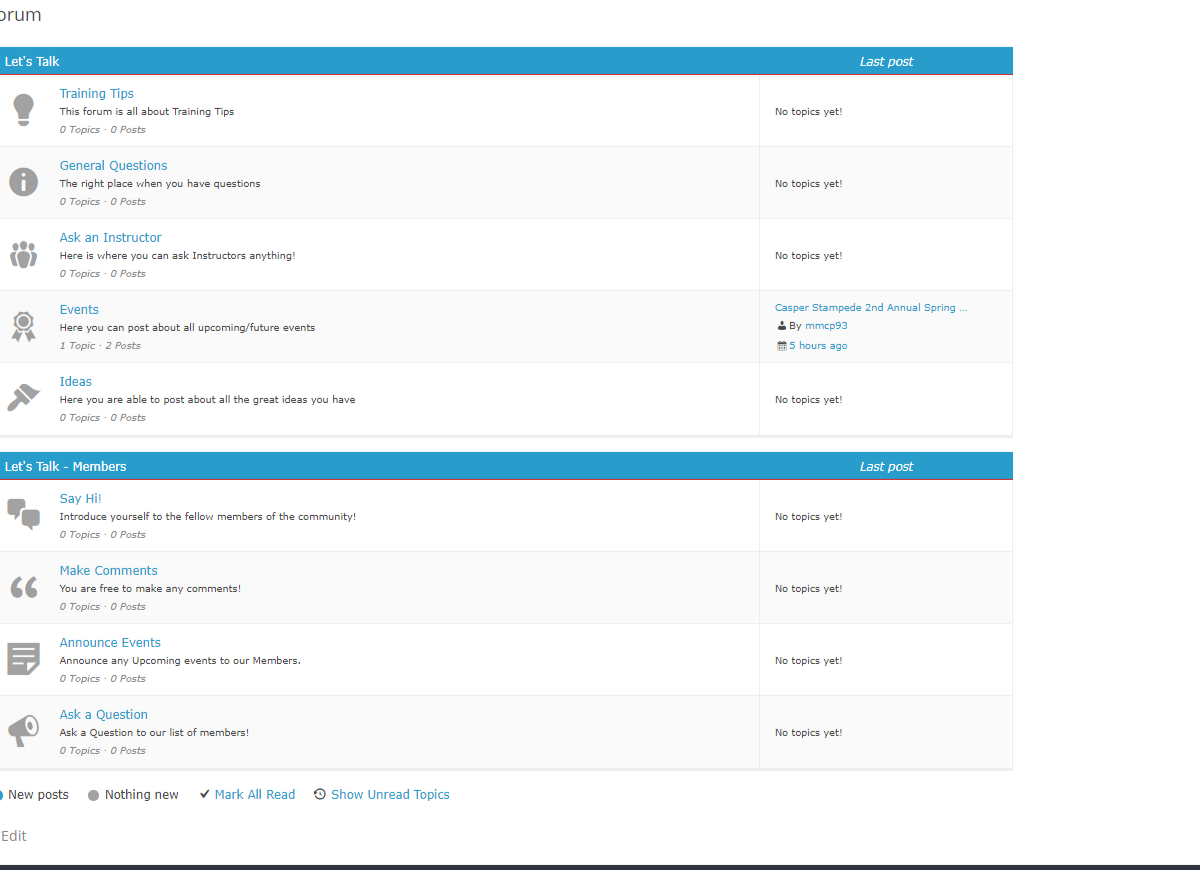This screenshot has height=870, width=1200.
Task: Click the info circle icon for General Questions
Action: click(23, 182)
